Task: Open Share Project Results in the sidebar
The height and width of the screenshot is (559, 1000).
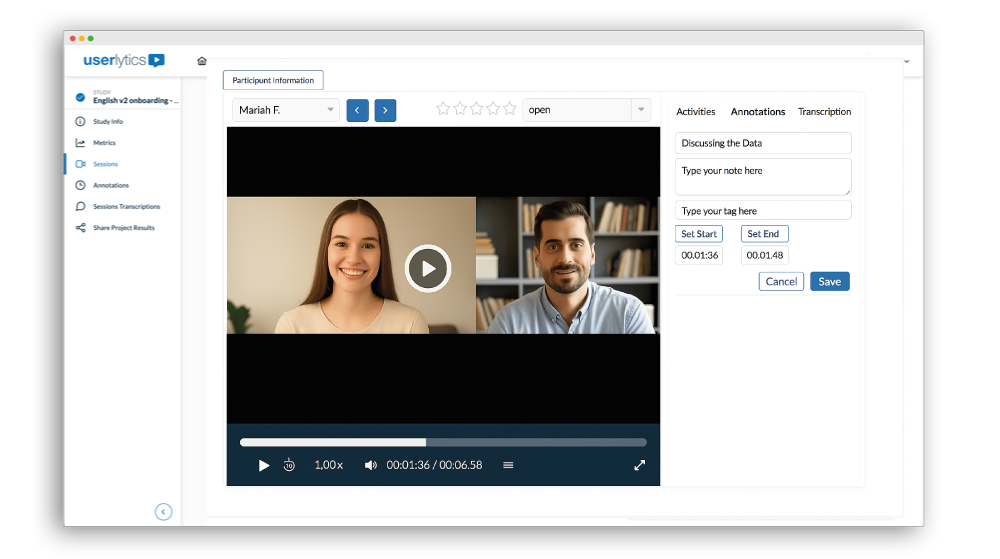Action: 123,228
